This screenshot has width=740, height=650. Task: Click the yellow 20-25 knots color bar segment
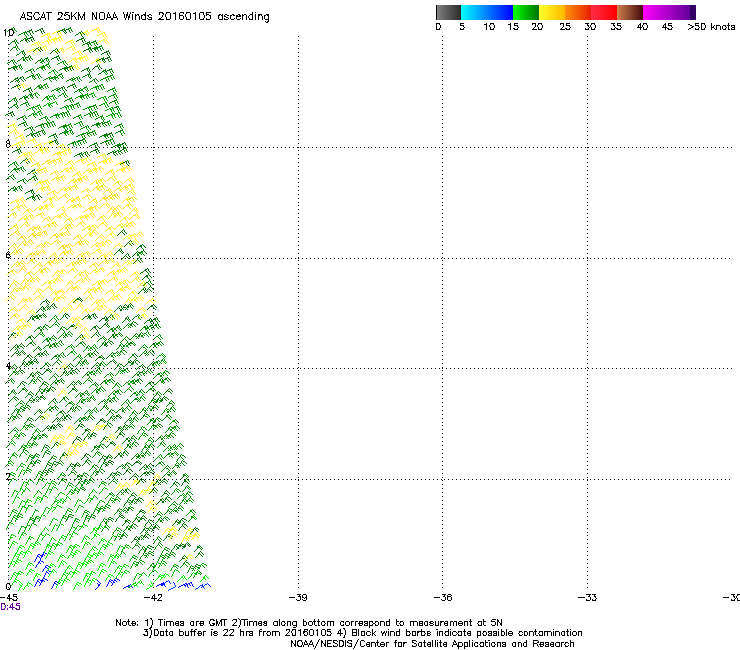pos(552,12)
